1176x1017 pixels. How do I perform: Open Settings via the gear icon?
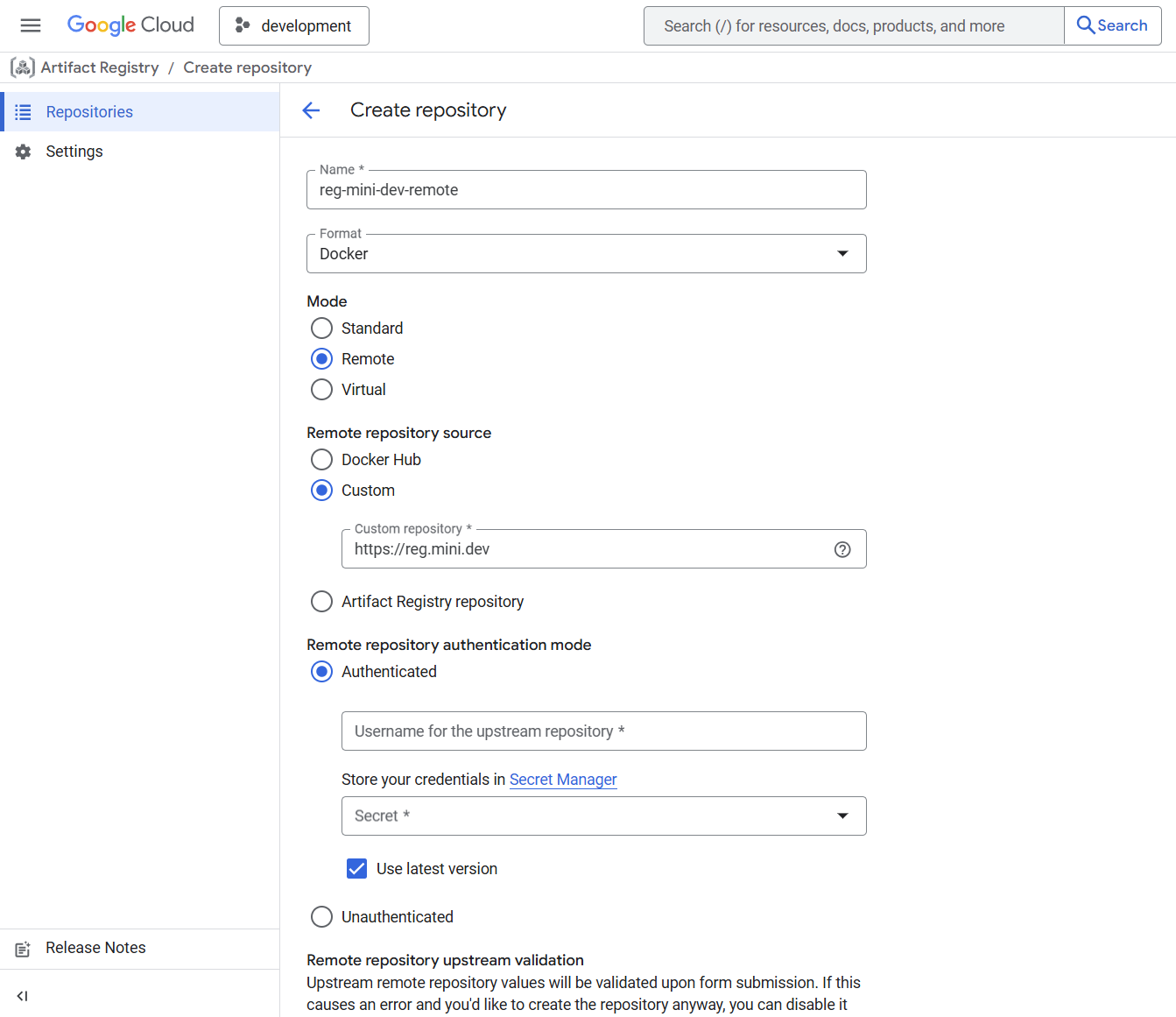[x=24, y=151]
